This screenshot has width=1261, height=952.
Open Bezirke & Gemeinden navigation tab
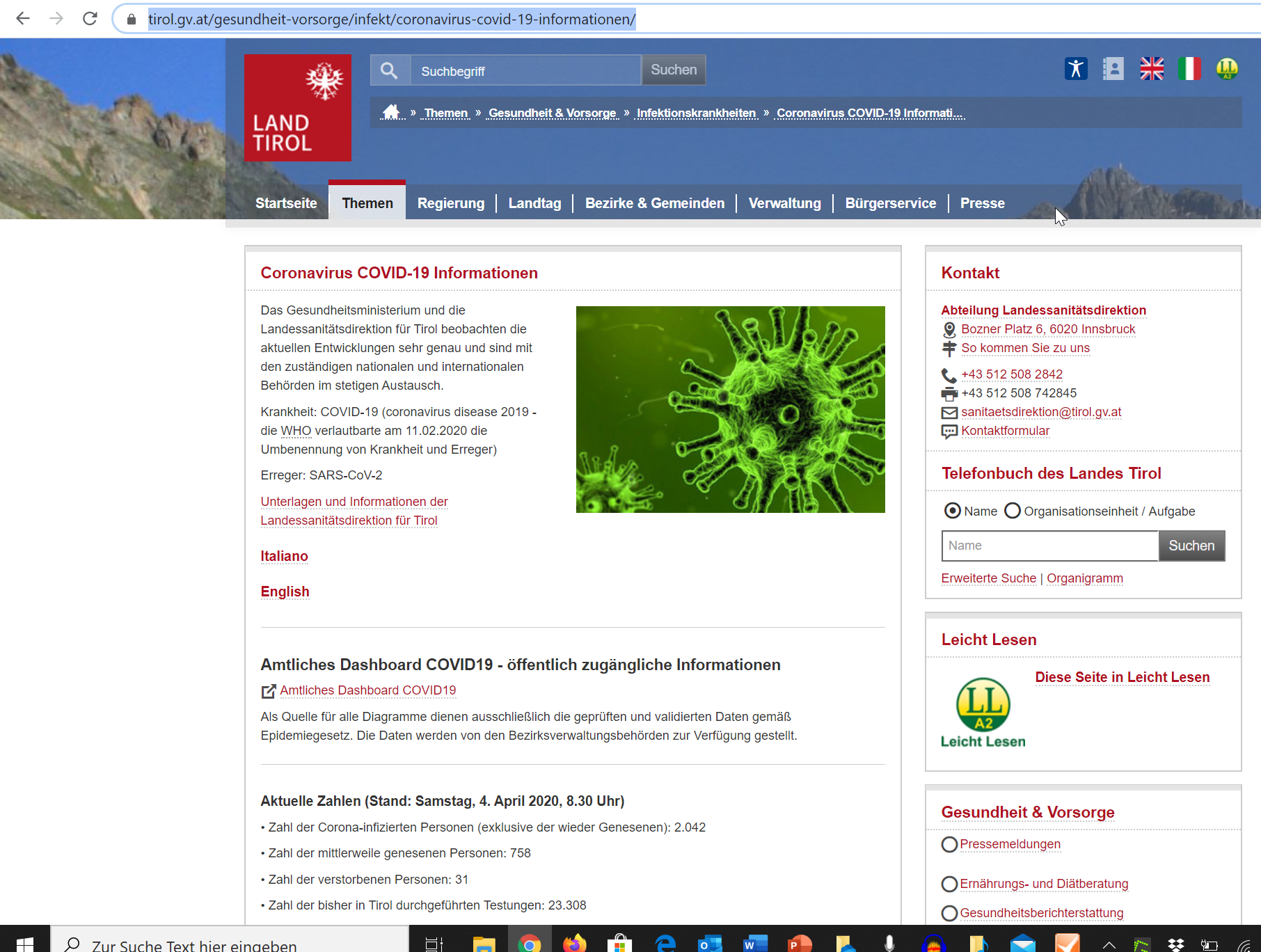(x=655, y=203)
